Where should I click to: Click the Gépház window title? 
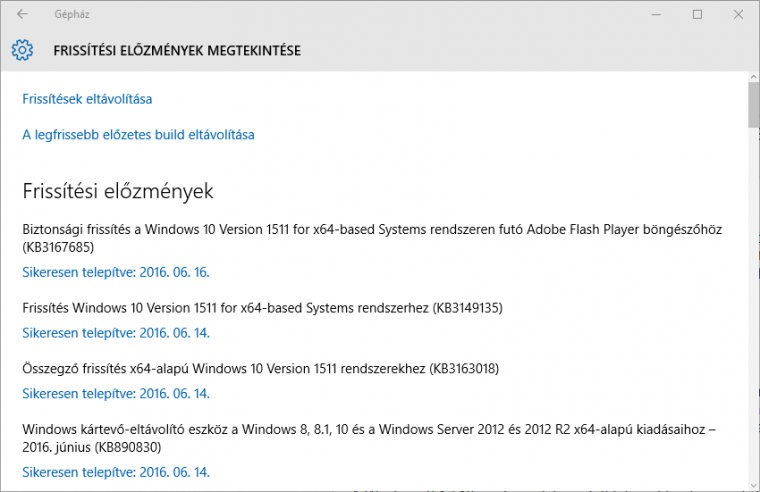72,15
